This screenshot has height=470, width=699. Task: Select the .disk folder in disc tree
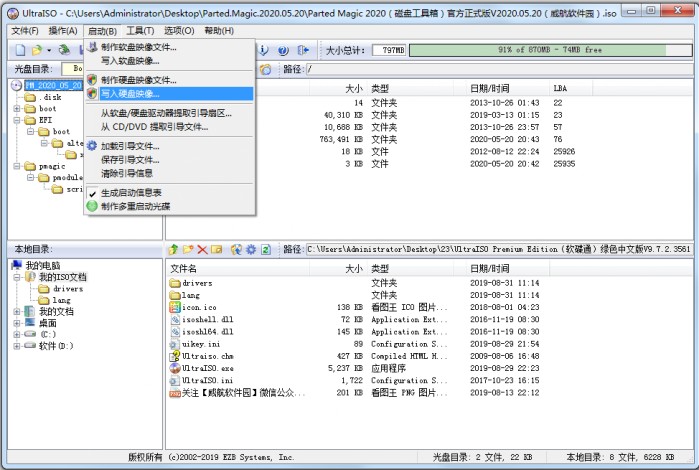point(50,97)
